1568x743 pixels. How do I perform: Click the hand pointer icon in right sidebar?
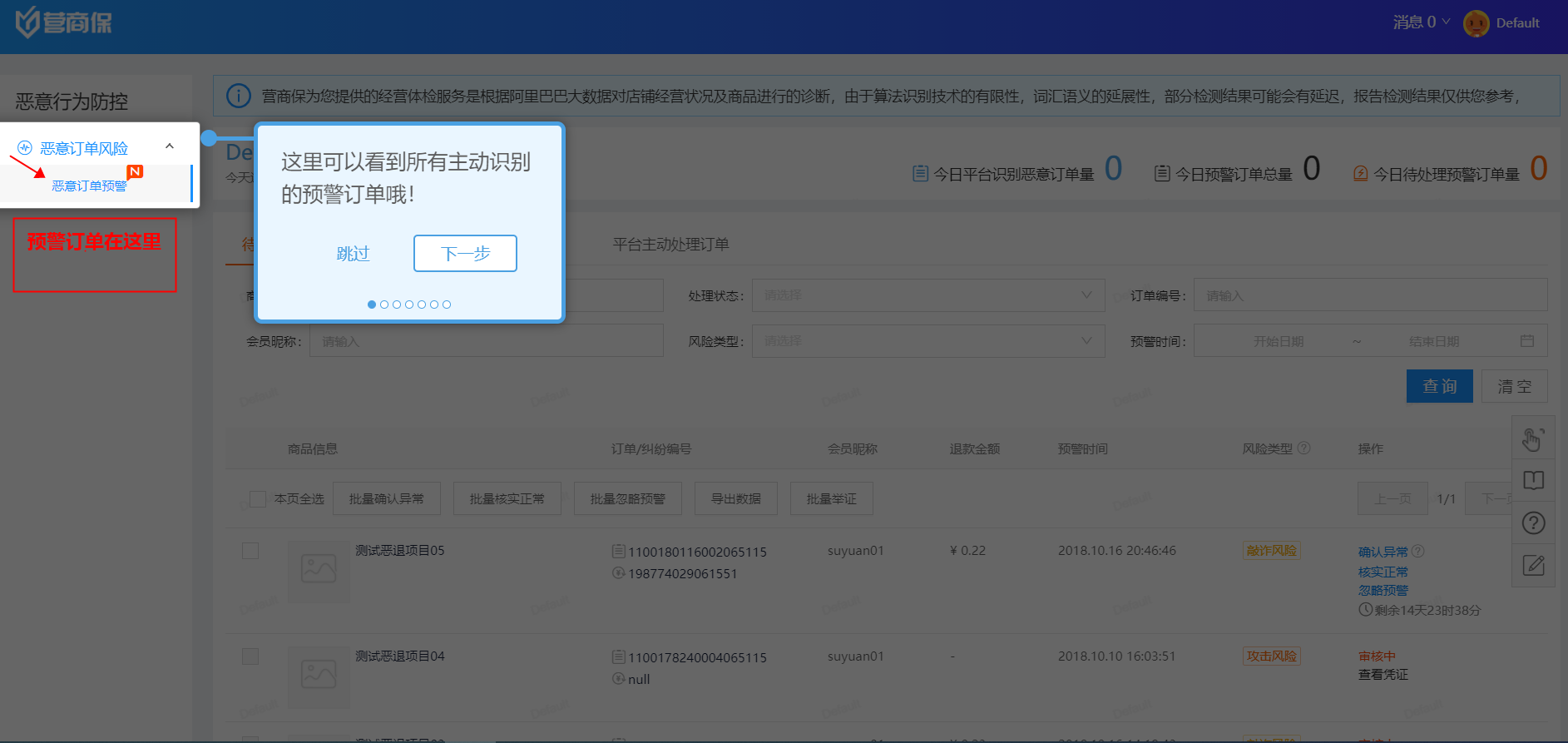tap(1533, 438)
